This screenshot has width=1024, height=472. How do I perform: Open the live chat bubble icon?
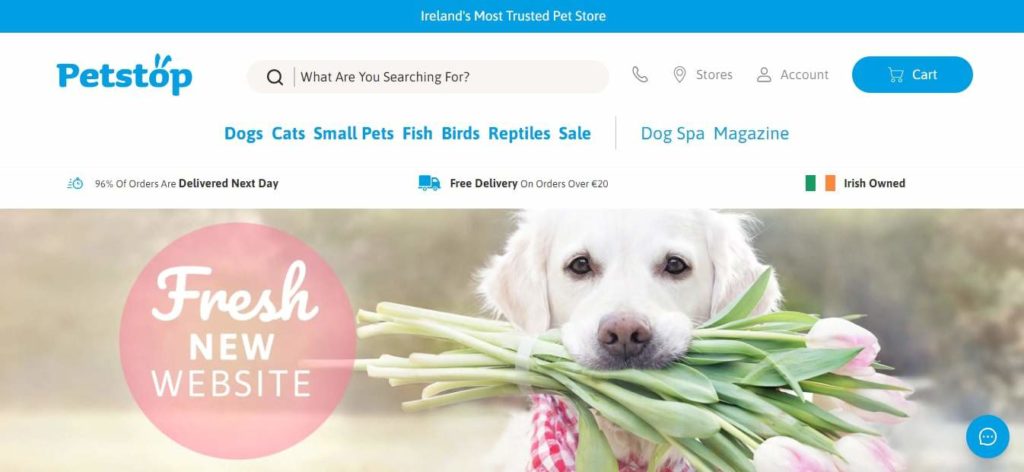(987, 436)
